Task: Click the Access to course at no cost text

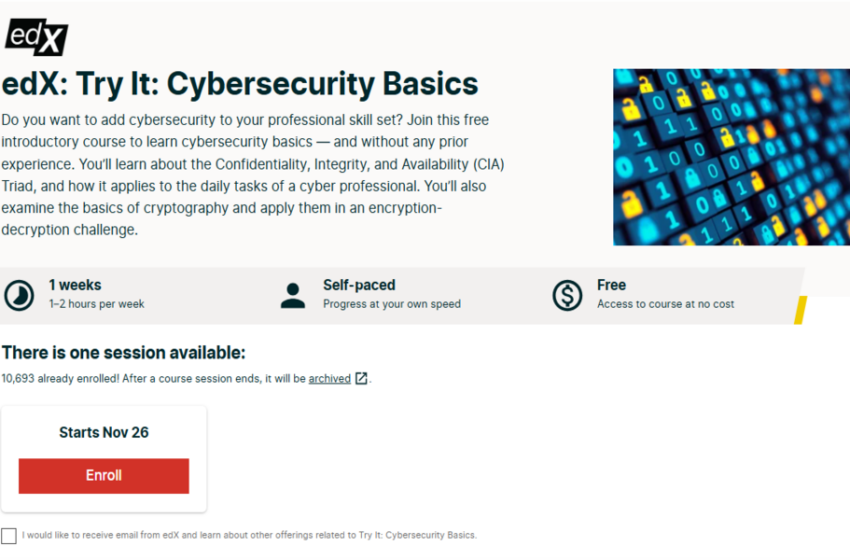Action: coord(666,304)
